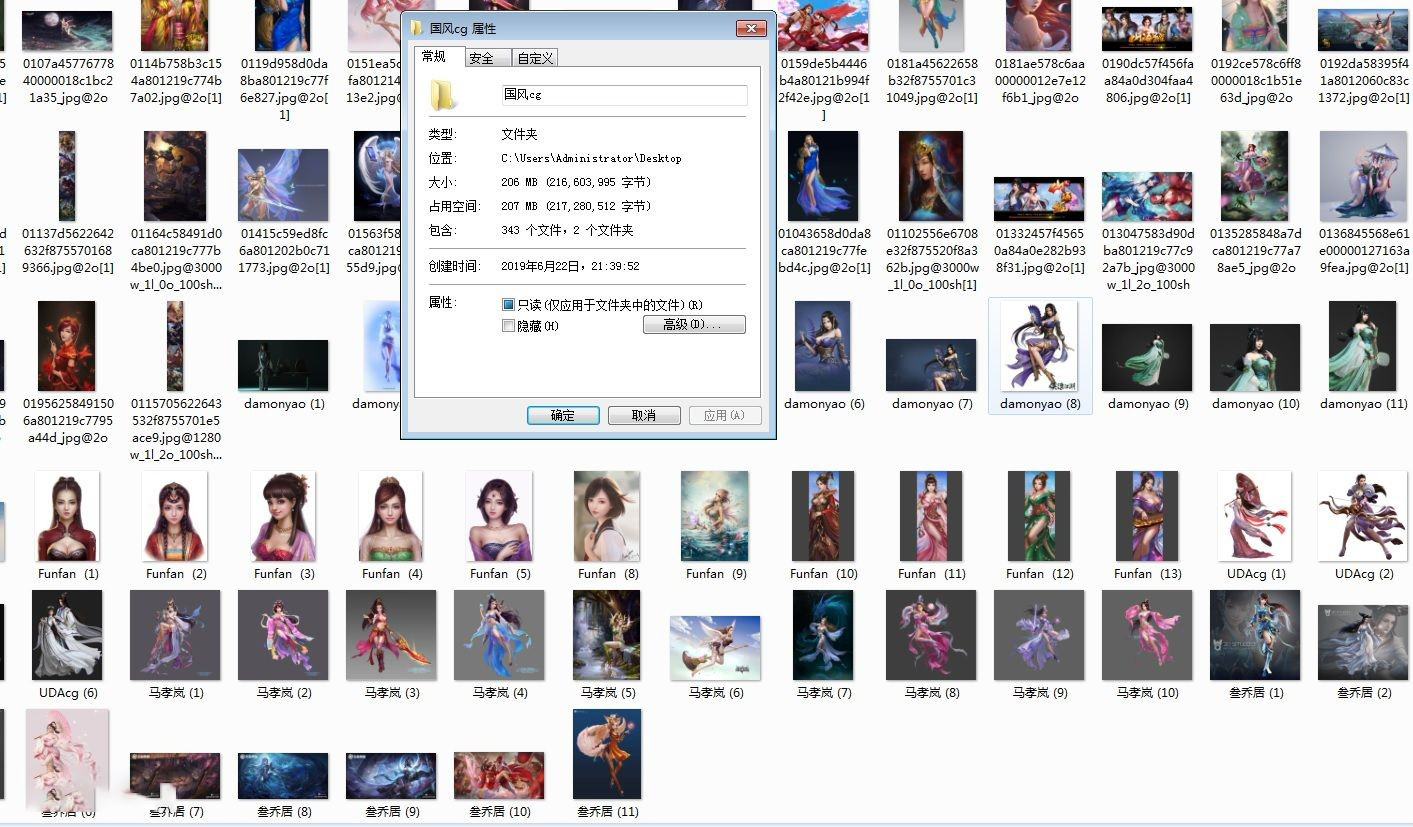Select the damonyao (9) image thumbnail
Viewport: 1413px width, 827px height.
pos(1147,357)
